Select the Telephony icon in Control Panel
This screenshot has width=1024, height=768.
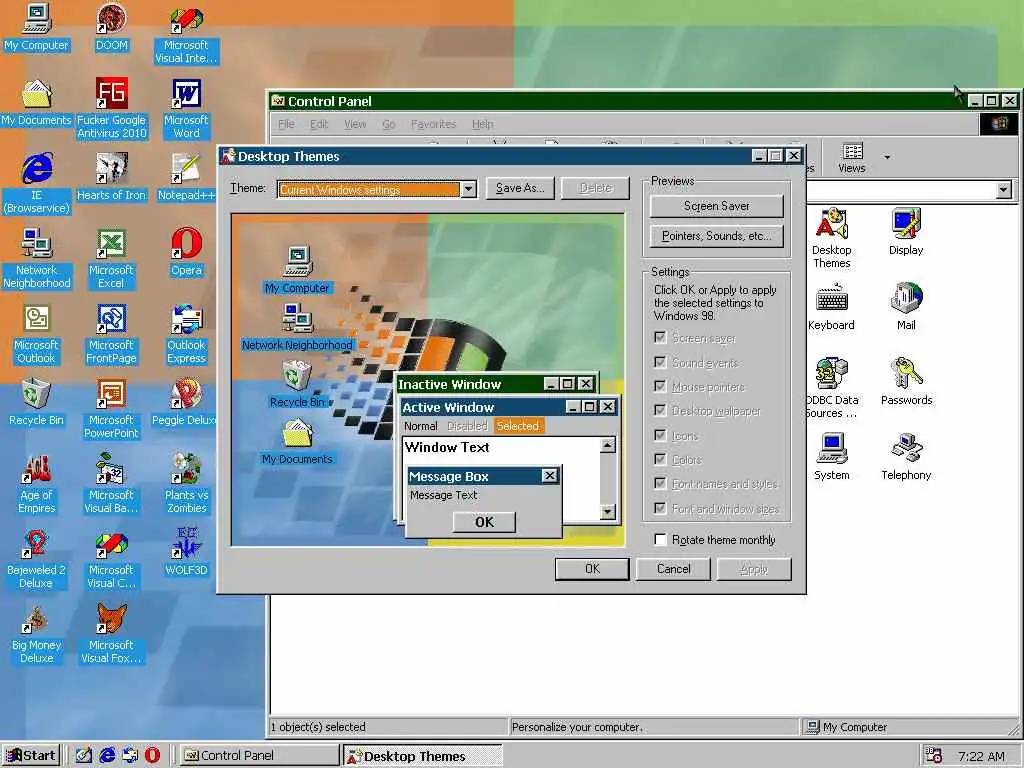coord(906,457)
